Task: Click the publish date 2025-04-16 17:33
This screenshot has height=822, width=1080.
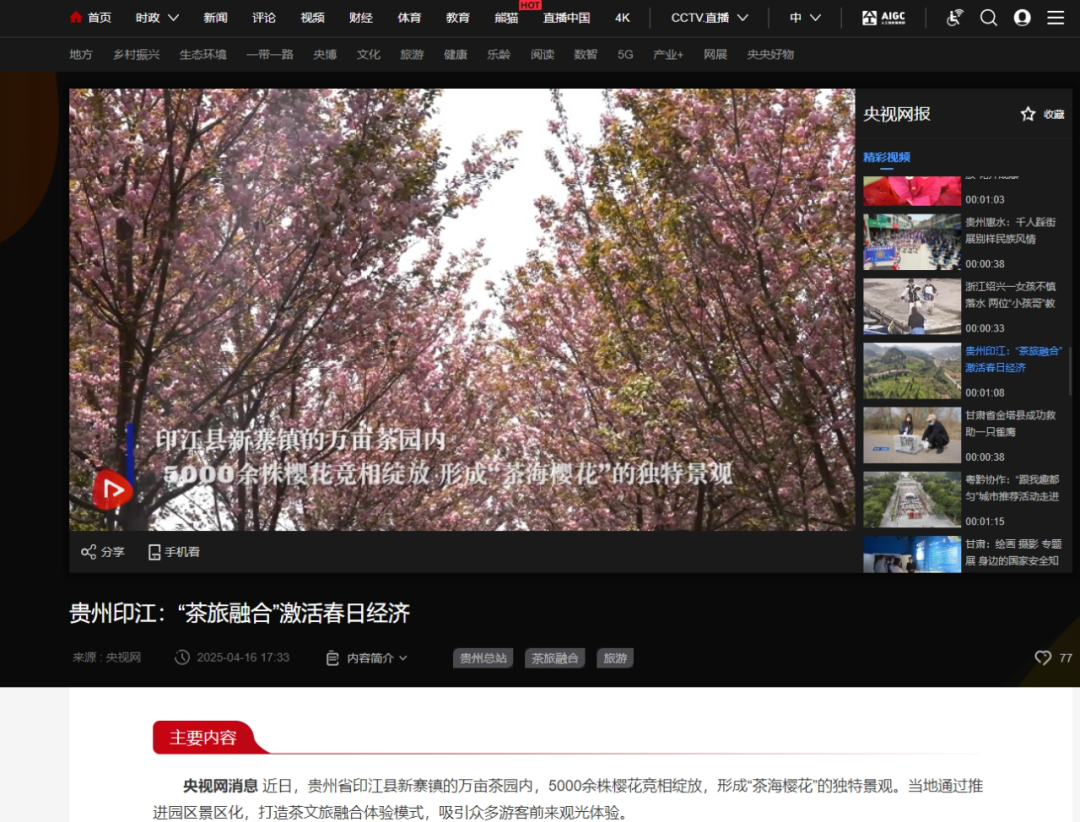Action: 242,657
